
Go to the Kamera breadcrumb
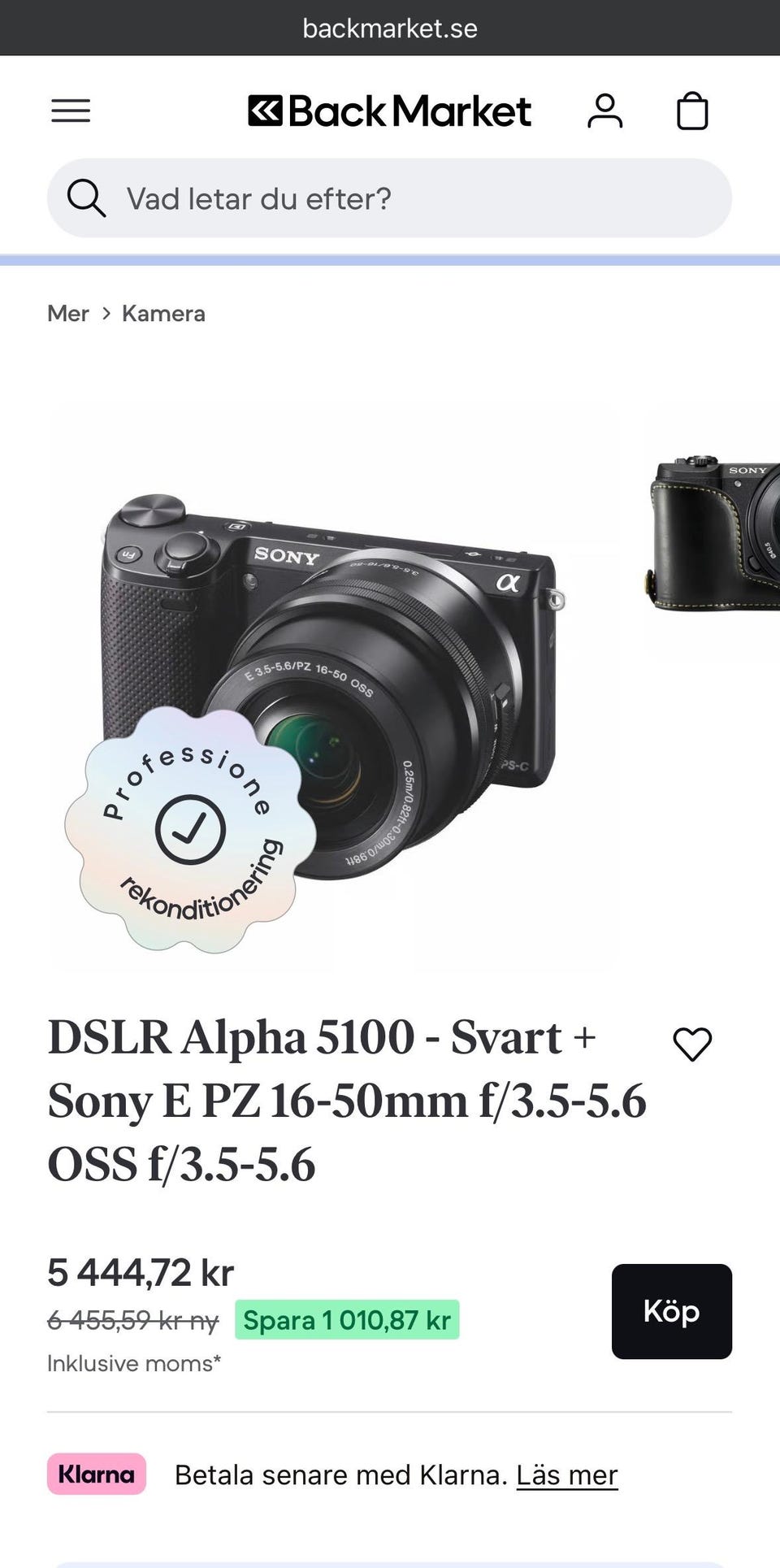click(x=163, y=314)
